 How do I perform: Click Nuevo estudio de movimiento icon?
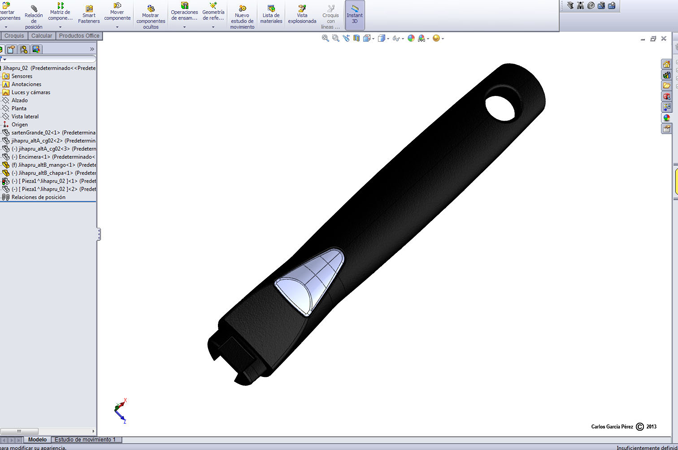pos(242,15)
